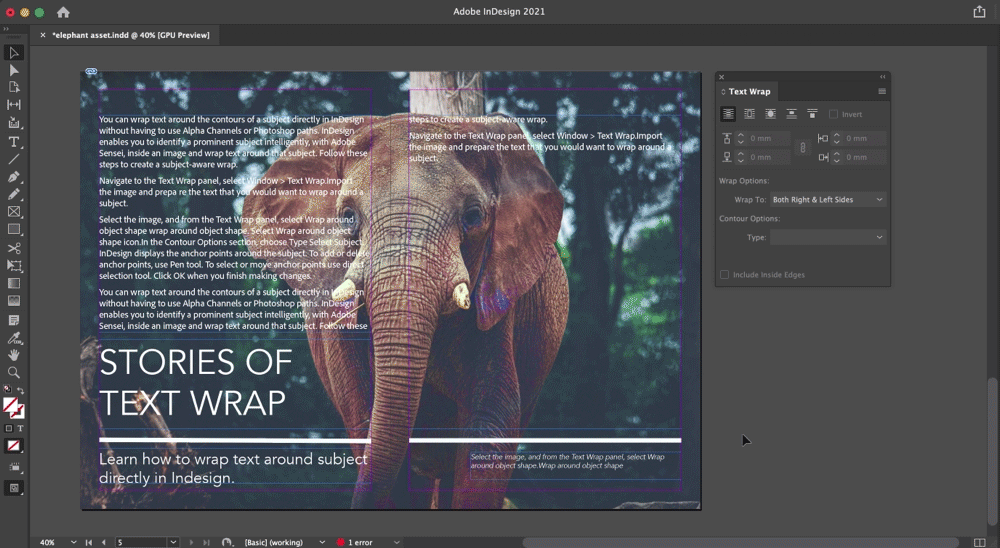This screenshot has height=548, width=1000.
Task: Click the Fill and Stroke swatch
Action: pyautogui.click(x=13, y=407)
